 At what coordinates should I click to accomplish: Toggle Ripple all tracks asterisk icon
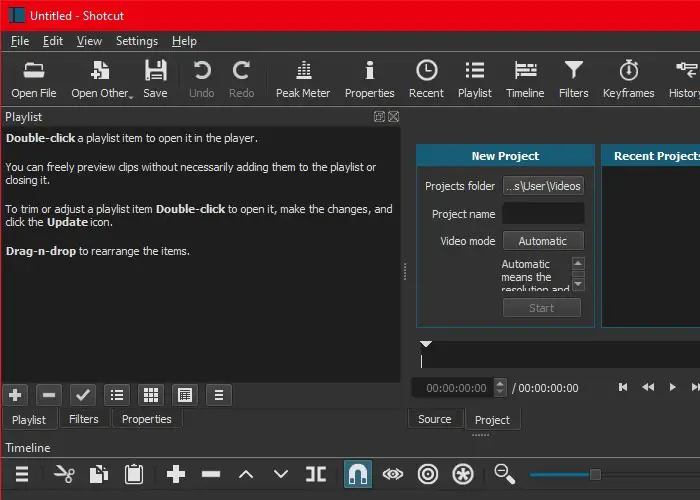(x=462, y=474)
